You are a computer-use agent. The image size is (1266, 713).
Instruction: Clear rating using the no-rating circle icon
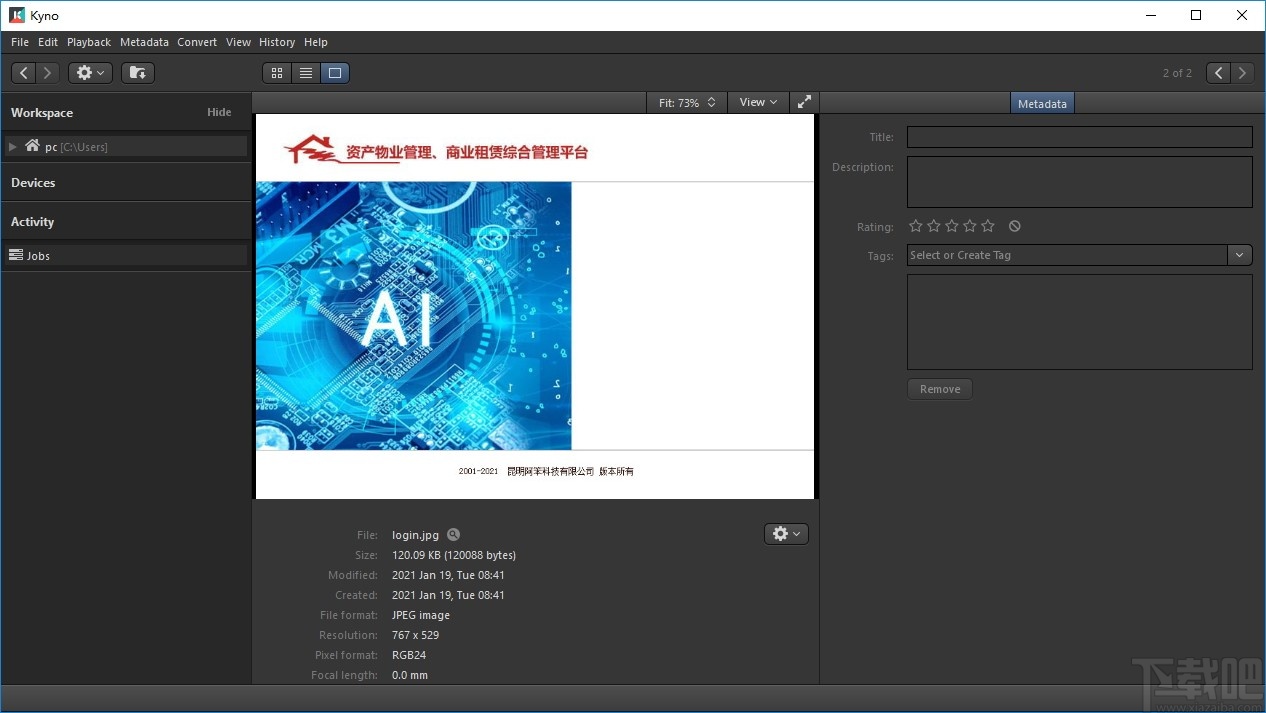1015,226
